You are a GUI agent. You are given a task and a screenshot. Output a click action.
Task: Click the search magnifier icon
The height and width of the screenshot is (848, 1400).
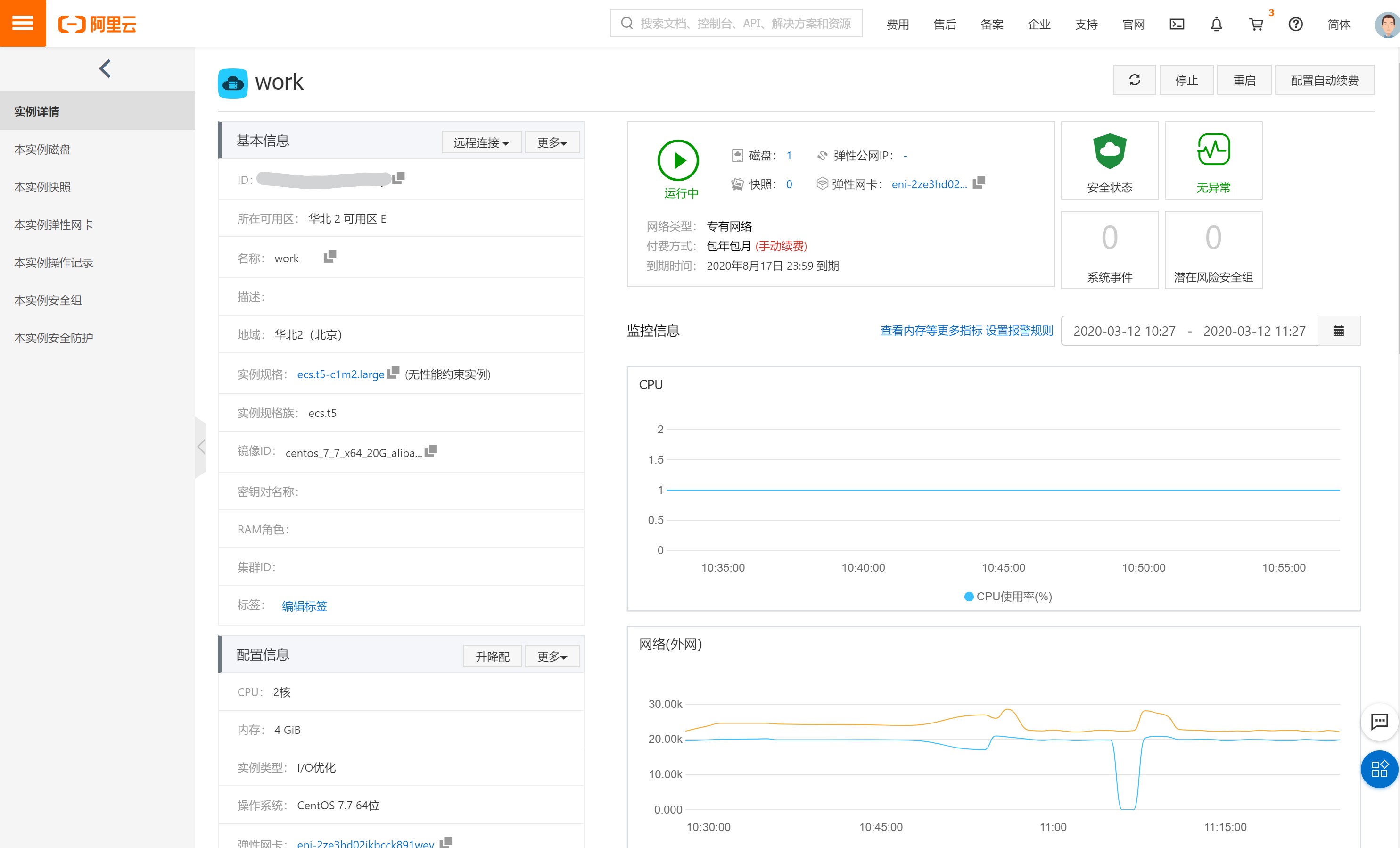coord(627,23)
